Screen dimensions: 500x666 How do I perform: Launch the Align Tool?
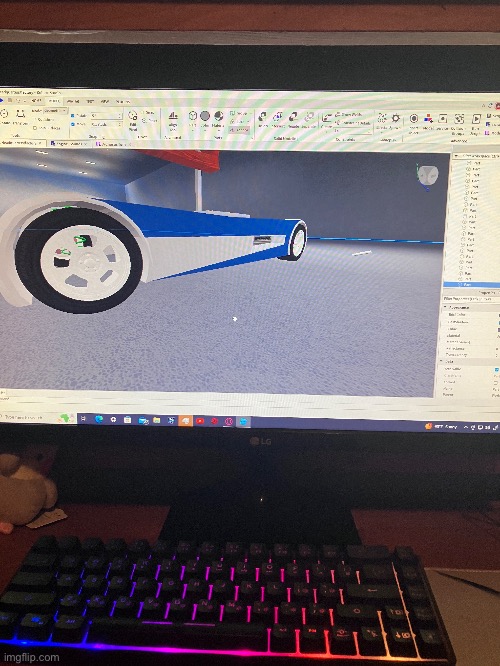click(x=173, y=121)
